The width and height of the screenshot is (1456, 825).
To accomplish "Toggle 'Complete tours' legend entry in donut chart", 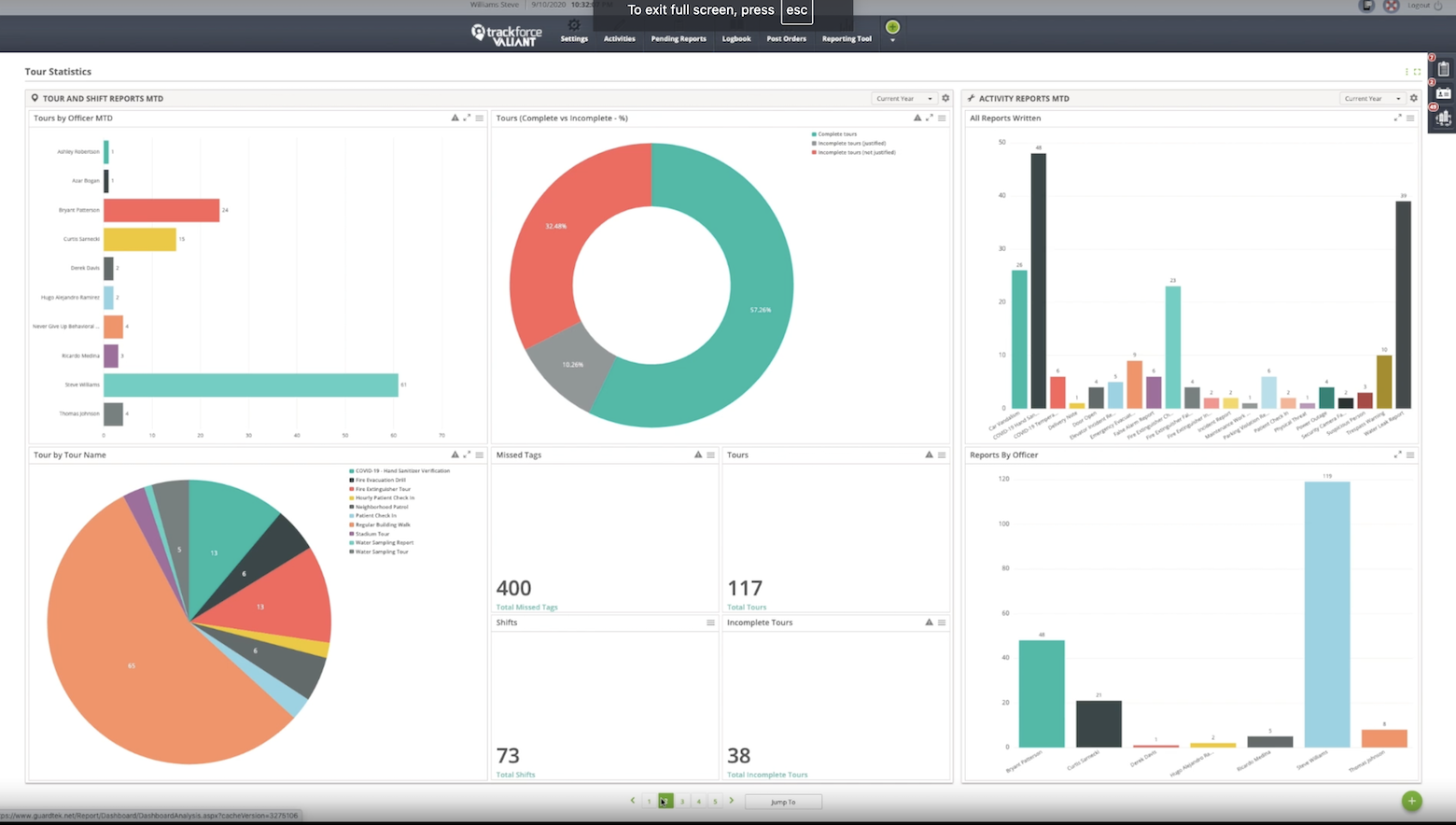I will (836, 134).
